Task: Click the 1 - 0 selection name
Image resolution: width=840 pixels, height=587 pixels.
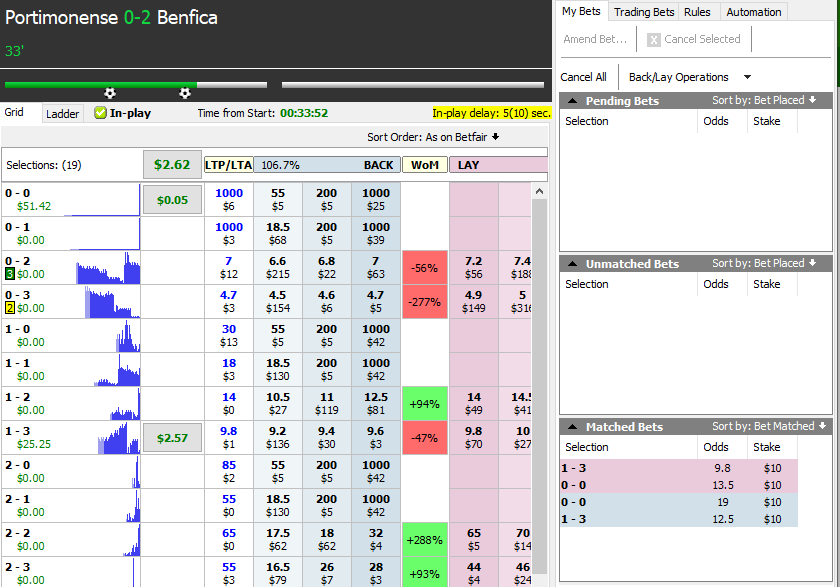Action: (x=17, y=329)
